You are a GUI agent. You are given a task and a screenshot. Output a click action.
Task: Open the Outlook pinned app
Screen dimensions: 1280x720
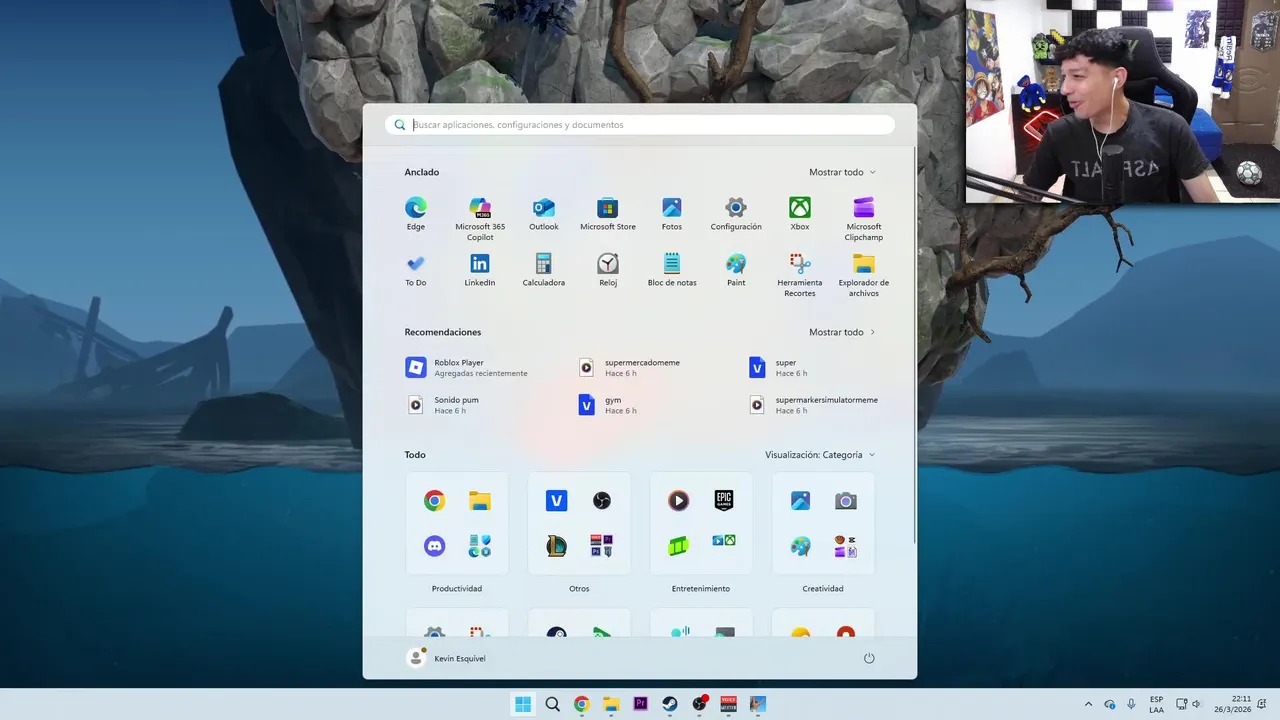pyautogui.click(x=544, y=214)
